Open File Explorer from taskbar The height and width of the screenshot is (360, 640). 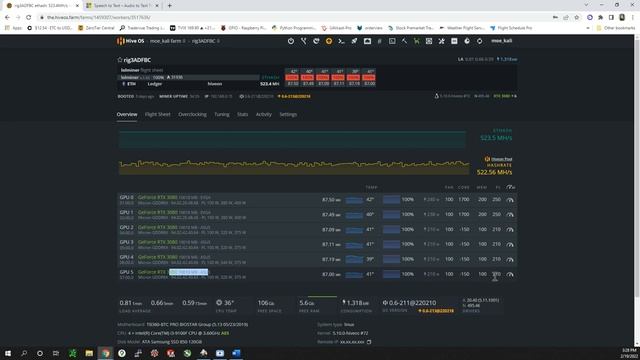[89, 353]
